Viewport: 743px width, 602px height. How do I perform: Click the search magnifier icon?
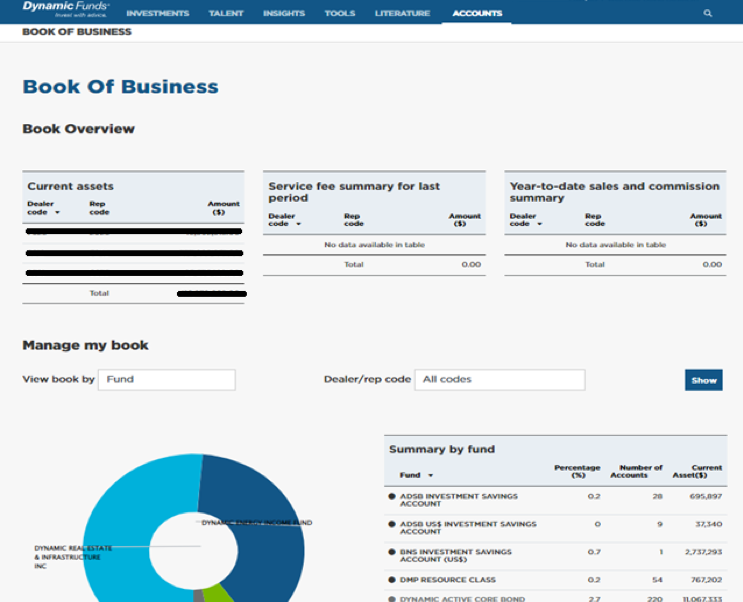(708, 13)
